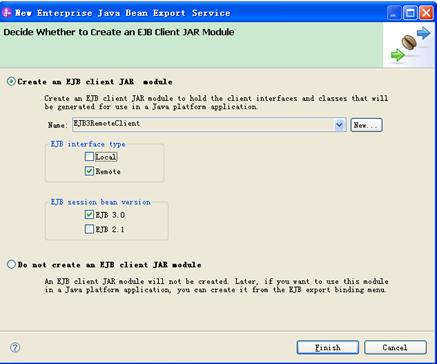Click the Finish button
This screenshot has height=364, width=437.
coord(328,347)
